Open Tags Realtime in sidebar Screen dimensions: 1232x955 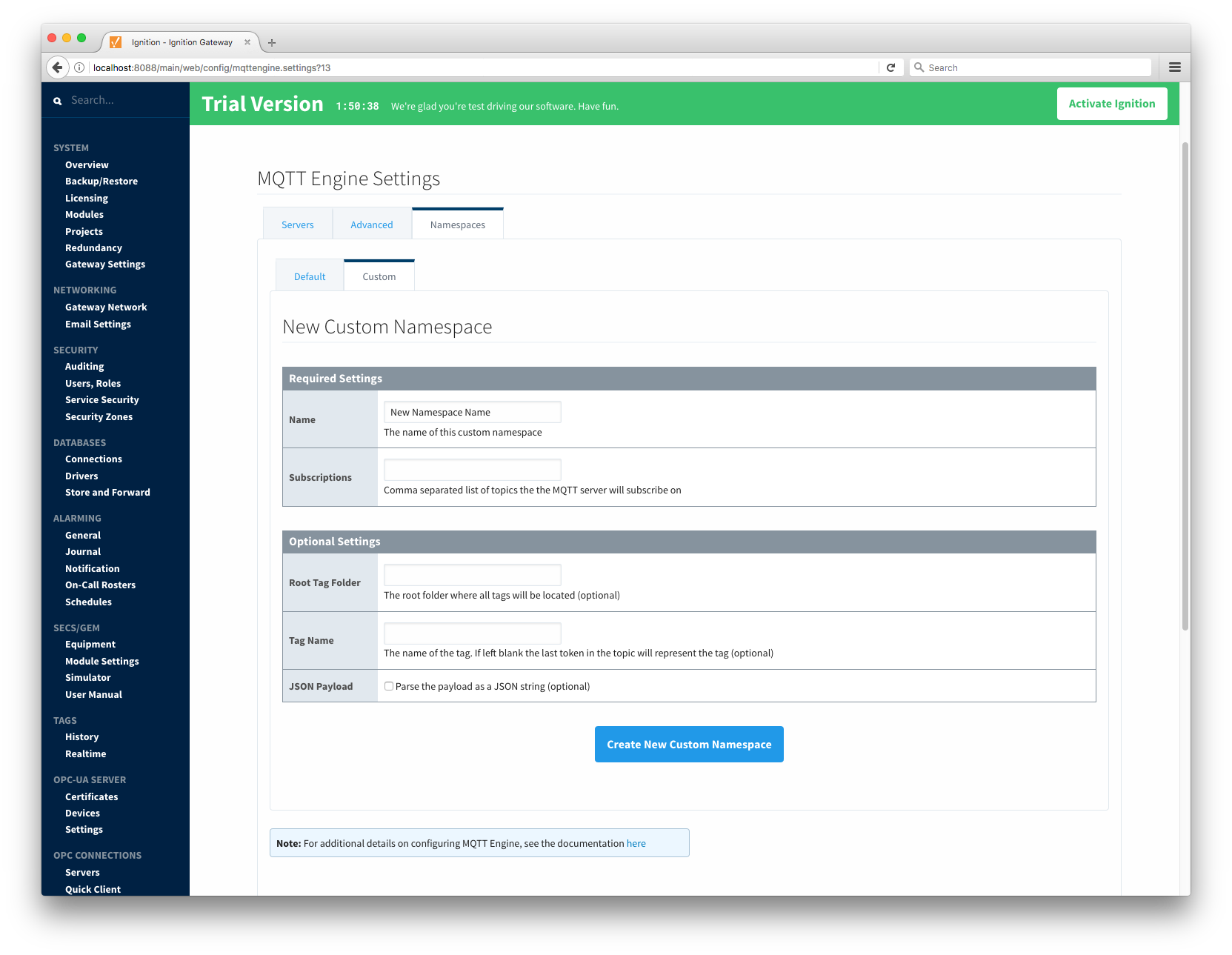click(x=85, y=753)
